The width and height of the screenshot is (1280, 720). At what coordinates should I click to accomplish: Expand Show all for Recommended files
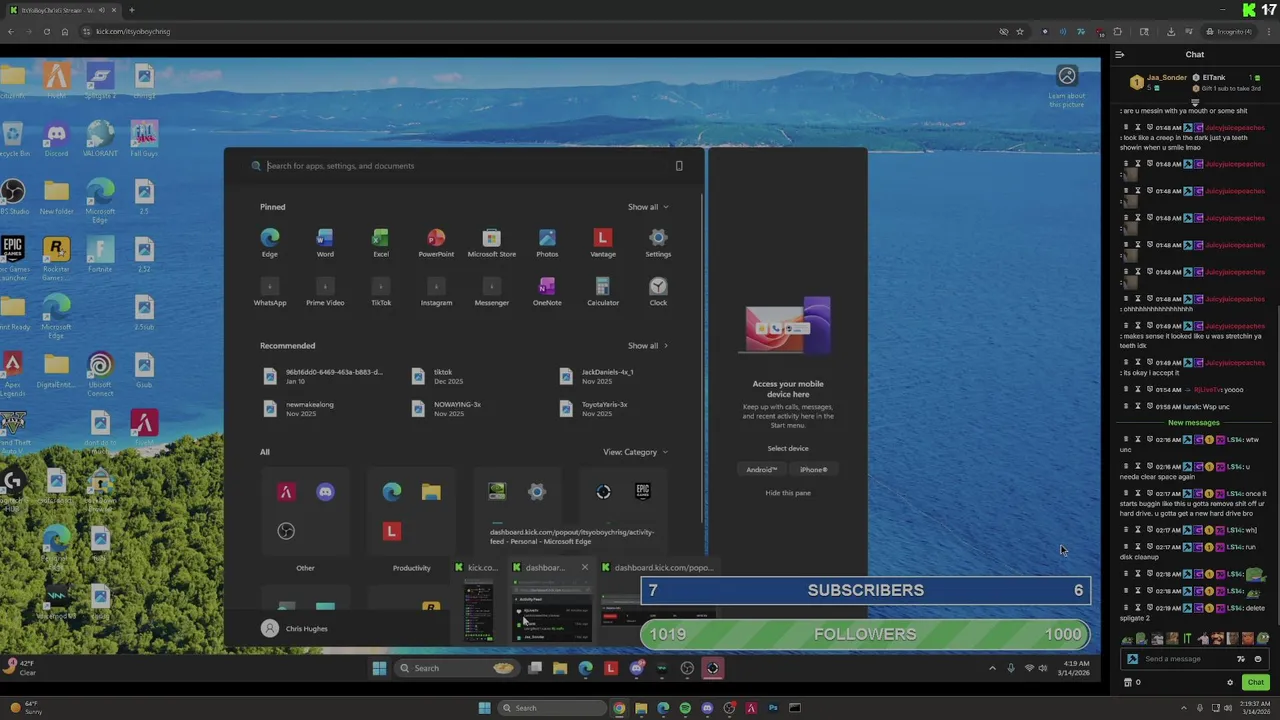(648, 346)
